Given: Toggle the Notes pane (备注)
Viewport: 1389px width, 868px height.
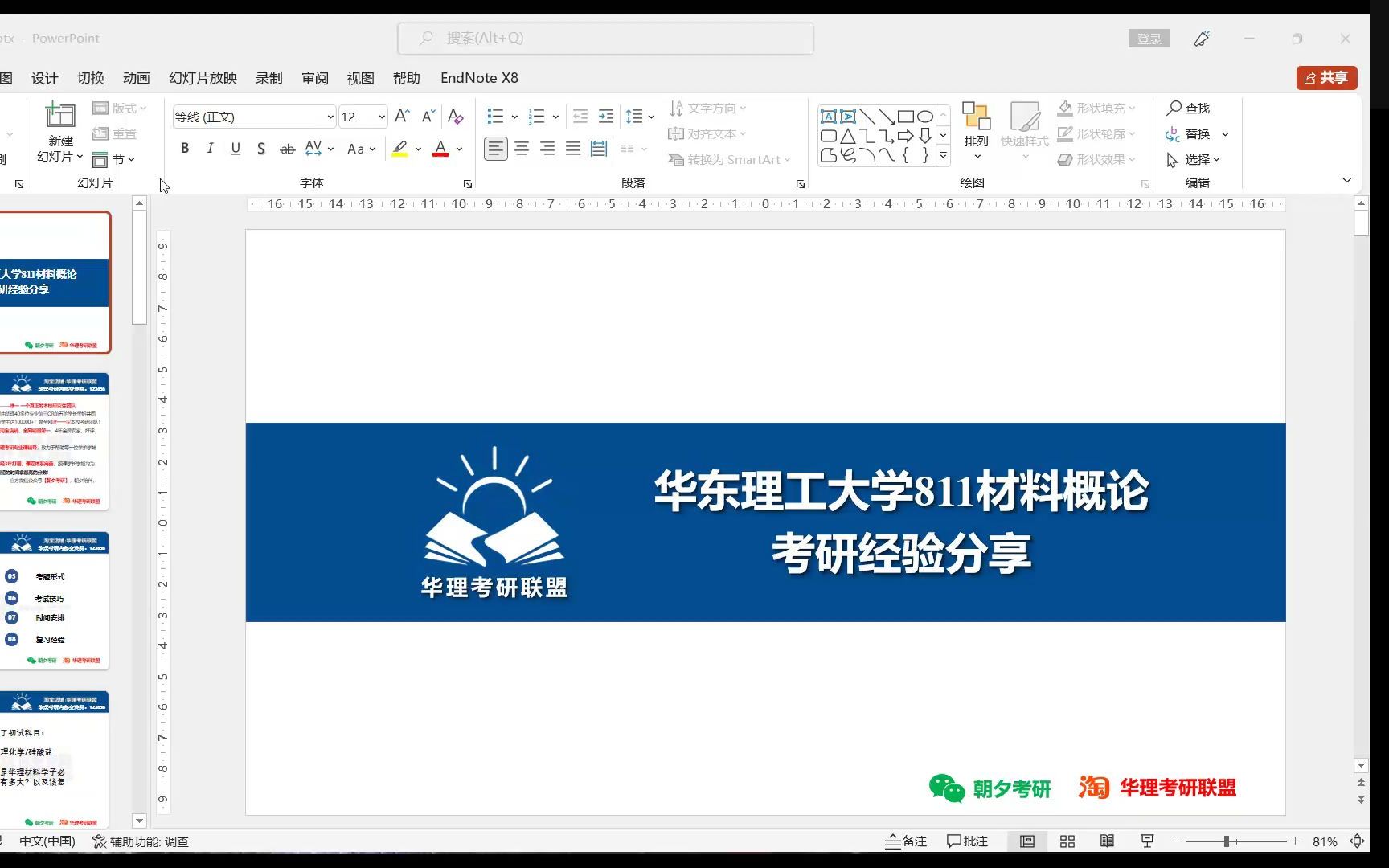Looking at the screenshot, I should 906,841.
